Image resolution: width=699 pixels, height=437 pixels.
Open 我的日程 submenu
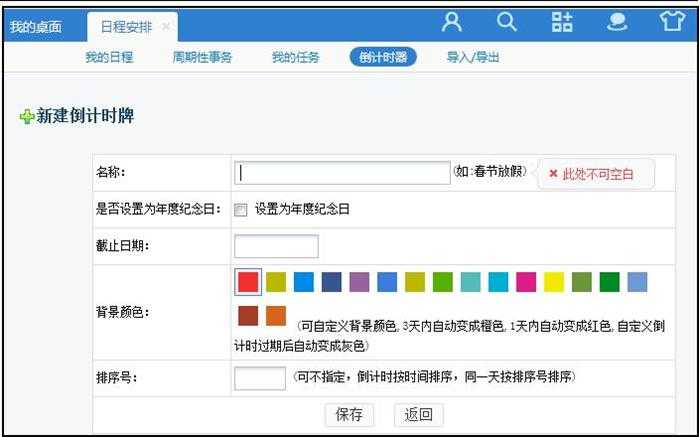(109, 57)
